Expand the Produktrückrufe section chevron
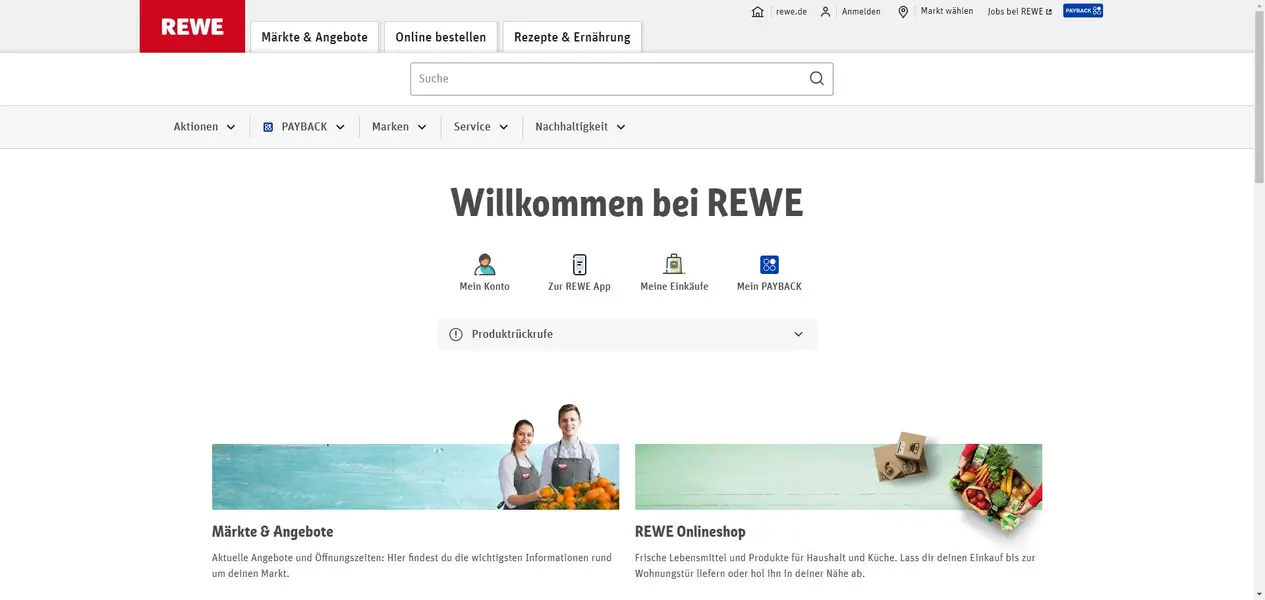1265x600 pixels. coord(798,334)
